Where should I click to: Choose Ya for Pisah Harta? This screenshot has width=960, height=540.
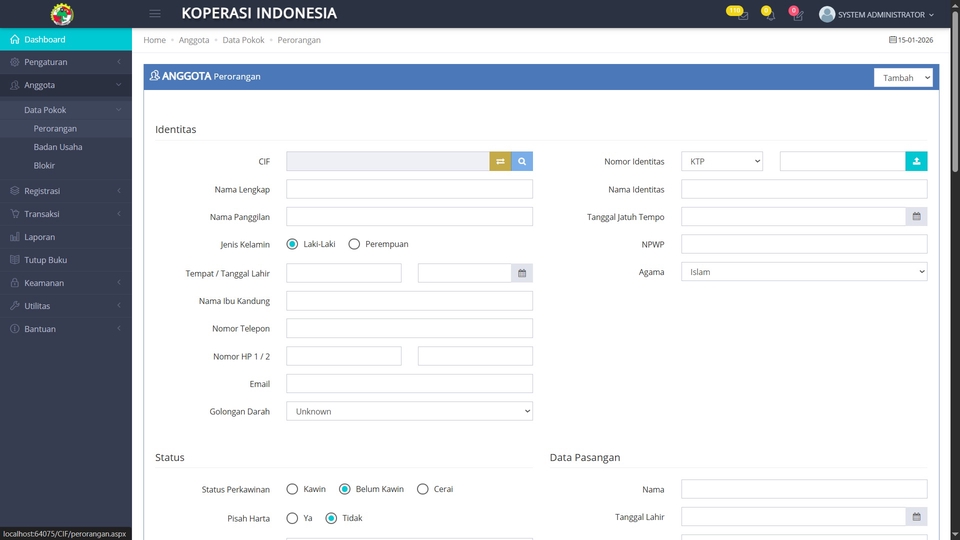point(293,518)
